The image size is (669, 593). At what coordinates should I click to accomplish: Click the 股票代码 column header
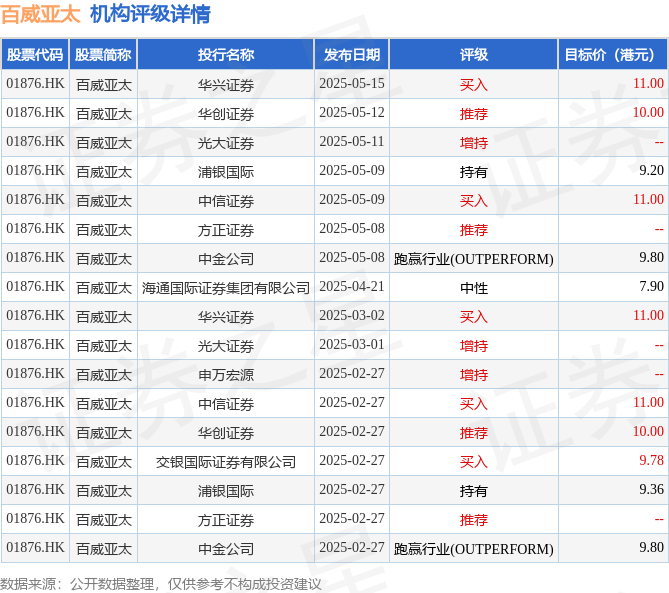pos(35,55)
